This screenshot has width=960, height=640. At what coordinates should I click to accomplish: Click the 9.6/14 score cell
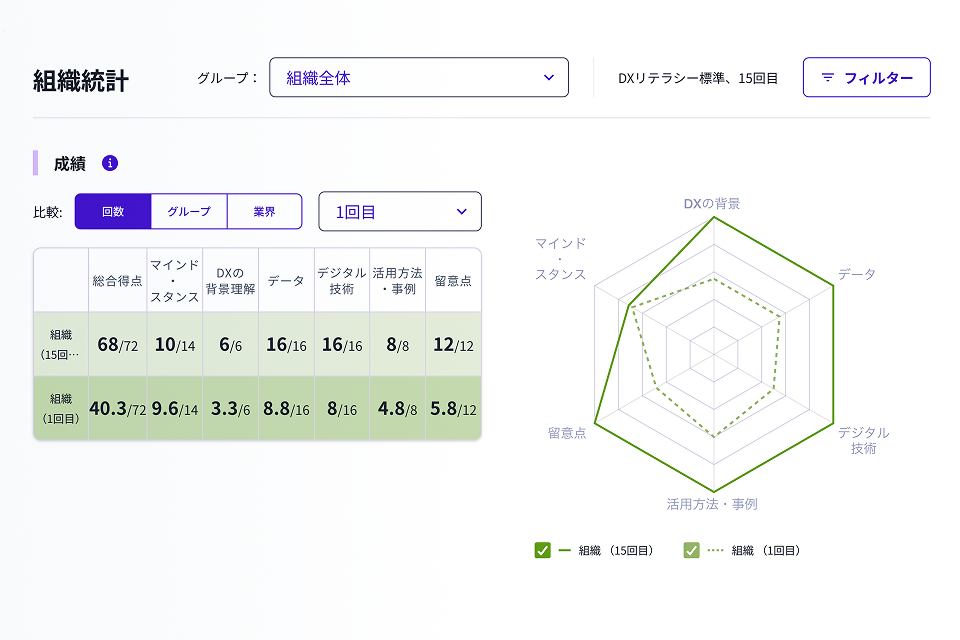click(174, 408)
